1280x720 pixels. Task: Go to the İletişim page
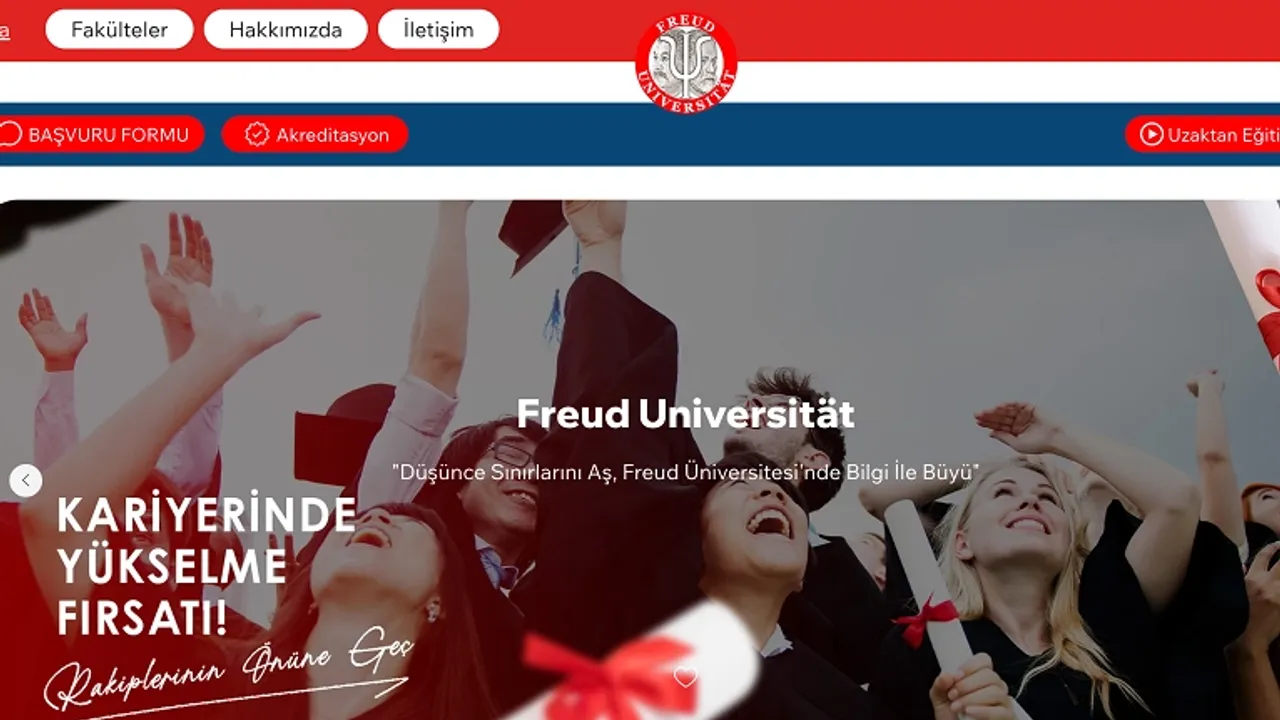coord(438,29)
